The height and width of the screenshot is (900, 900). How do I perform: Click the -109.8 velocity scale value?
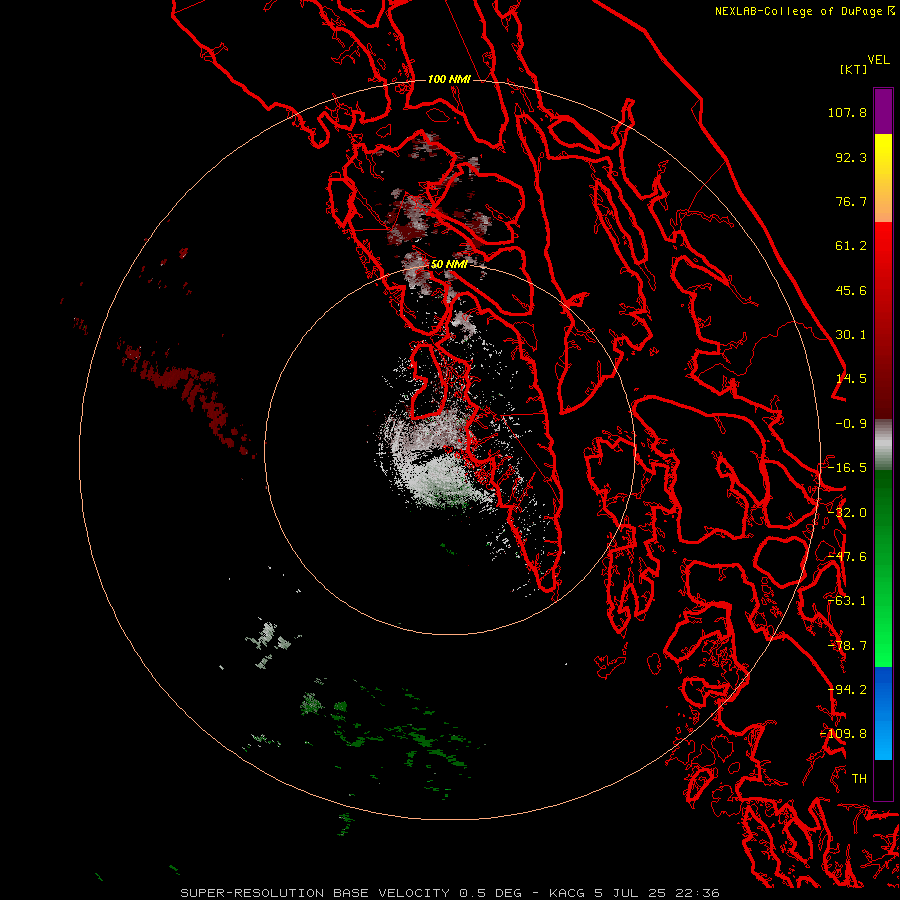tap(844, 734)
